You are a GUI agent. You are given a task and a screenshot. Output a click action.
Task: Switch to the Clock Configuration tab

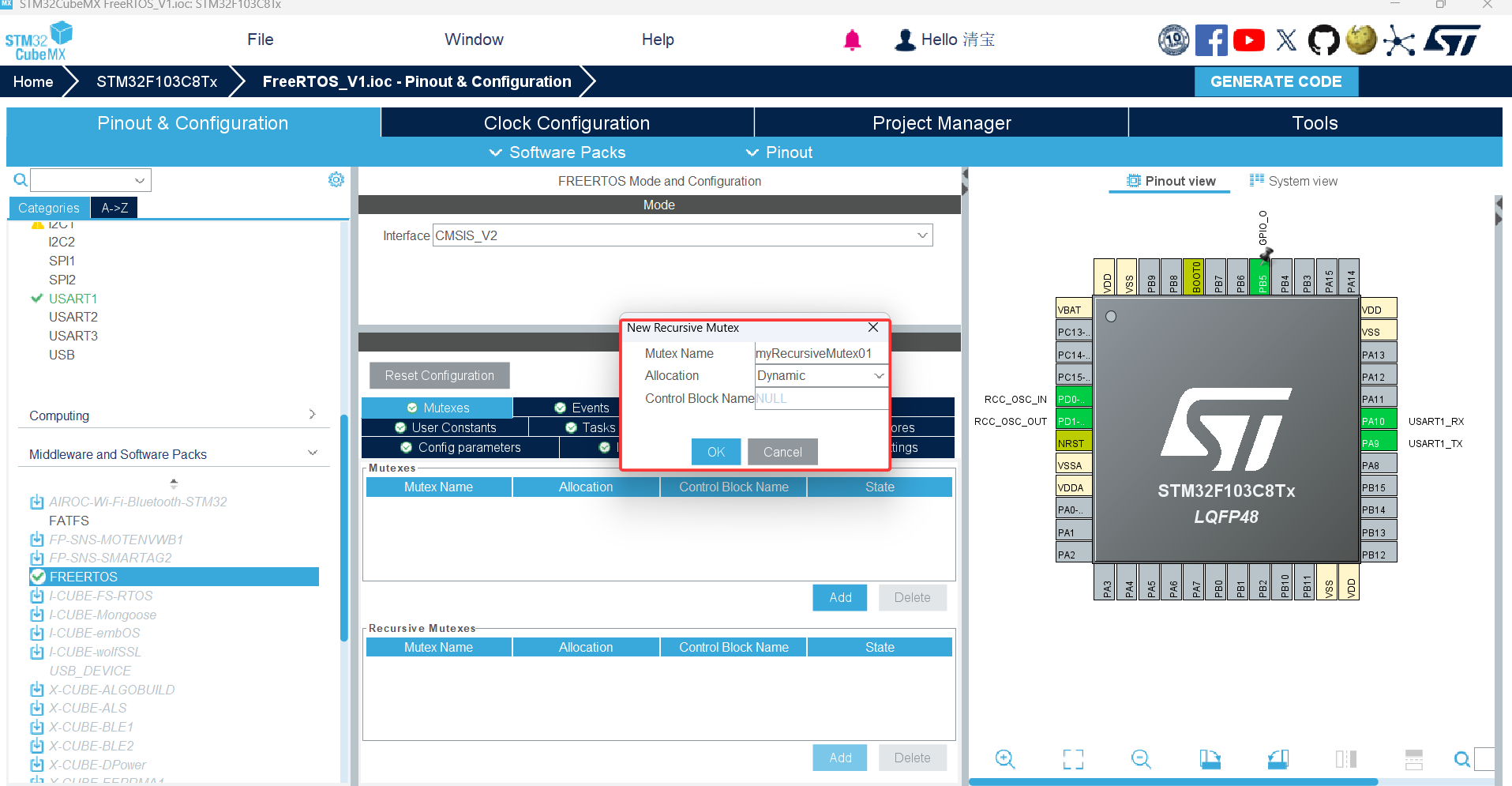click(567, 123)
